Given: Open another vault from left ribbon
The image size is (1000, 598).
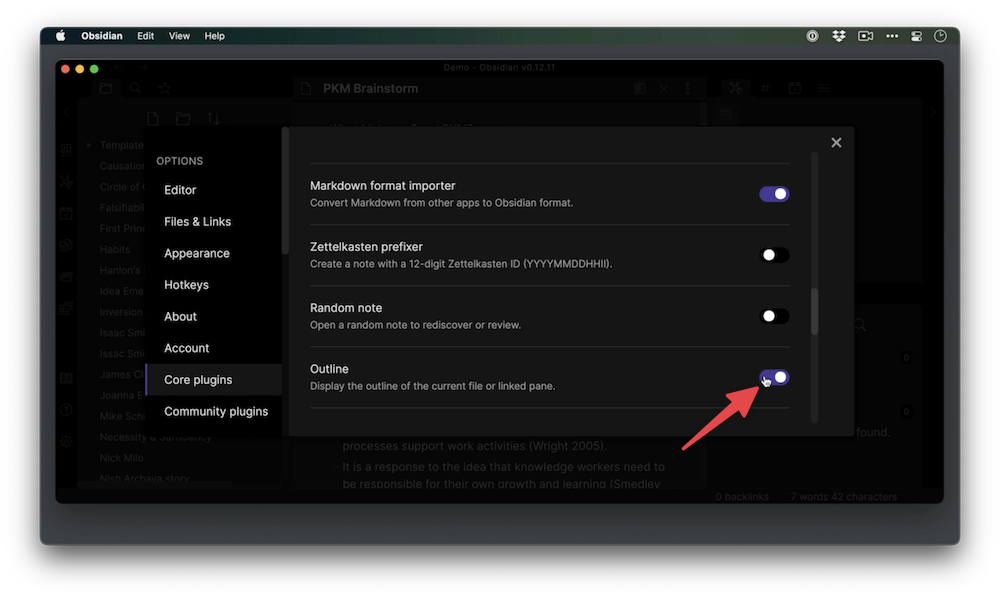Looking at the screenshot, I should click(x=66, y=378).
